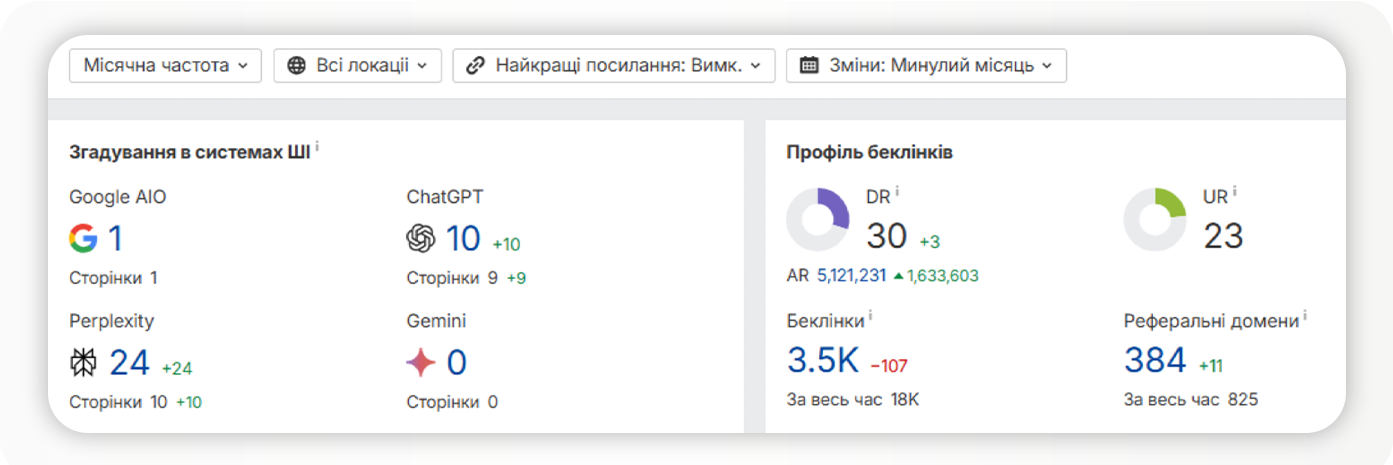Image resolution: width=1393 pixels, height=465 pixels.
Task: Click the Google AIO logo icon
Action: [83, 238]
